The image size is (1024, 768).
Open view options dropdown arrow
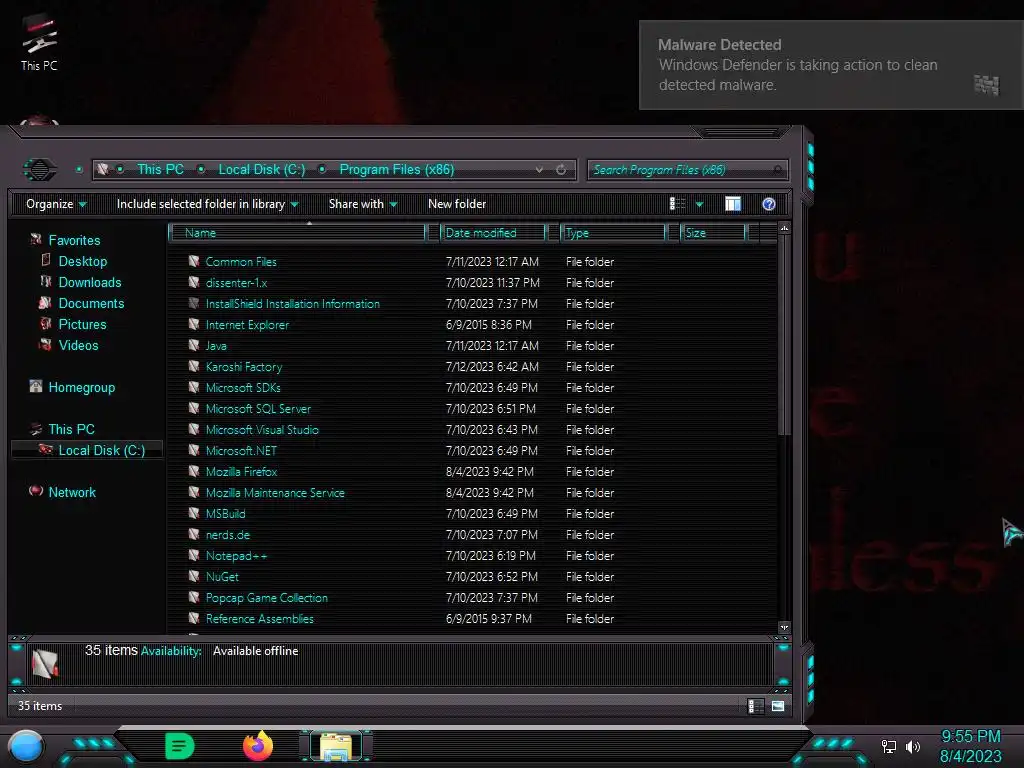click(x=699, y=204)
